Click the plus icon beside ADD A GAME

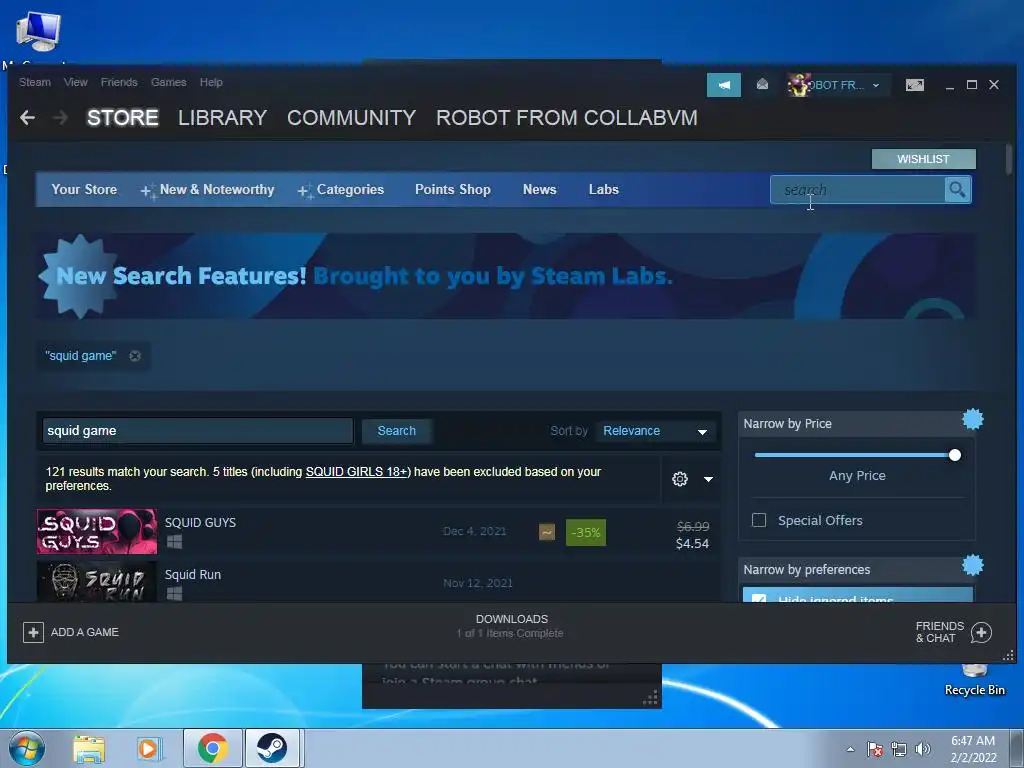(x=33, y=632)
